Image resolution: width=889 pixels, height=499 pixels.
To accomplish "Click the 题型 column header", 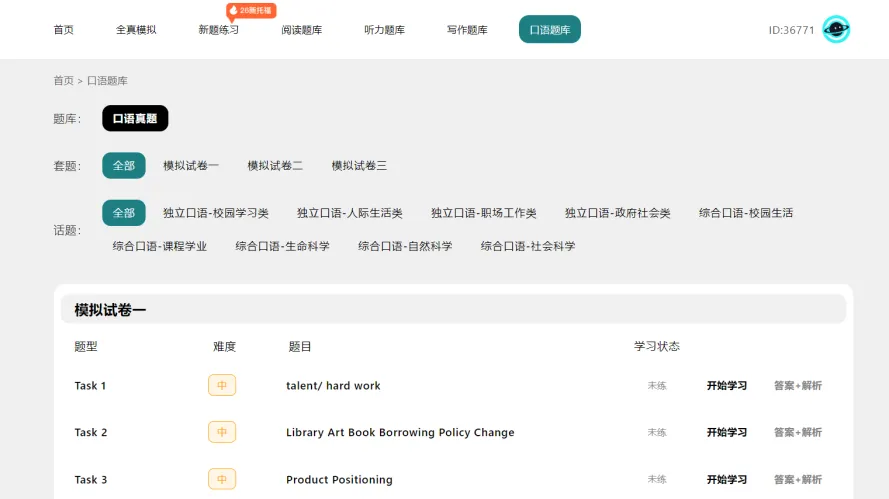I will coord(86,346).
